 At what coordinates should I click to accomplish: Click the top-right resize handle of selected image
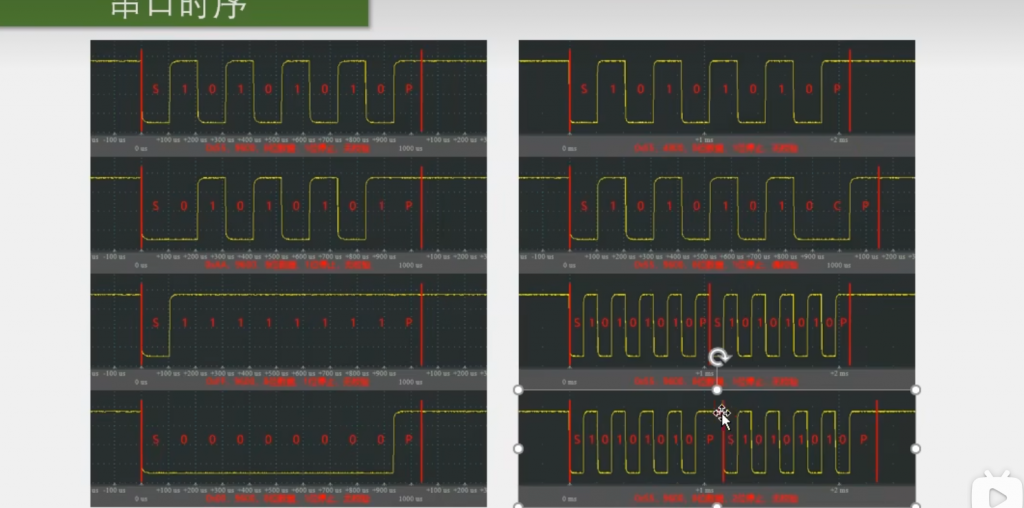tap(915, 390)
